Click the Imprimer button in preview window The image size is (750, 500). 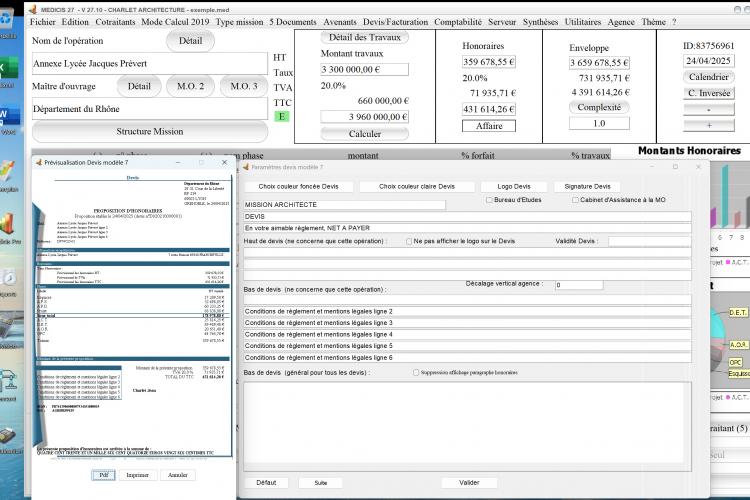(x=137, y=475)
